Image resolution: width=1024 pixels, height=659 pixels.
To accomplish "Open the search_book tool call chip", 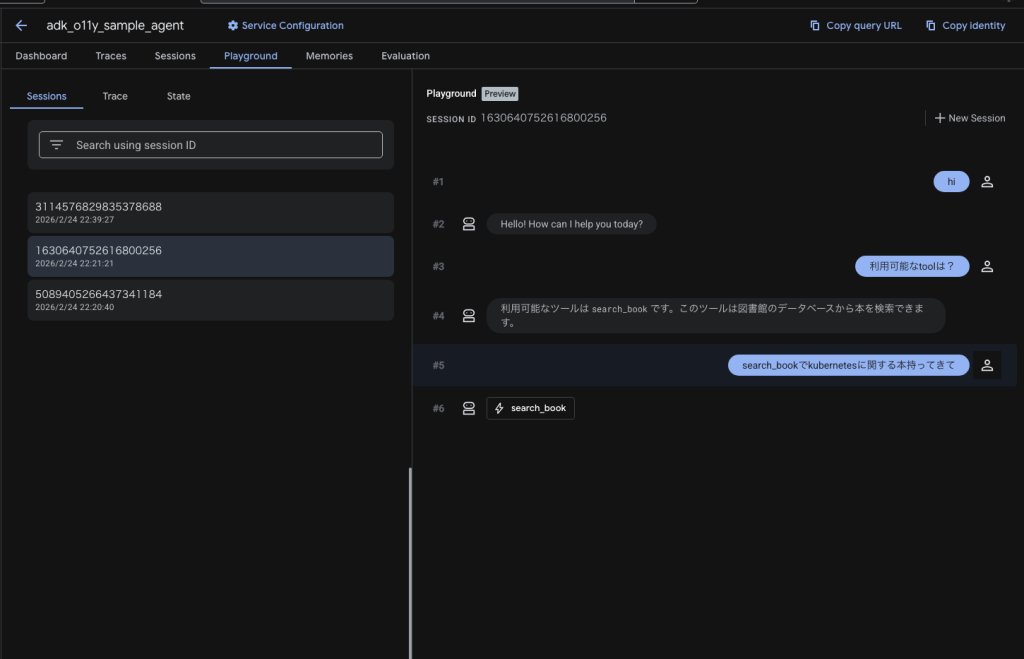I will 530,408.
